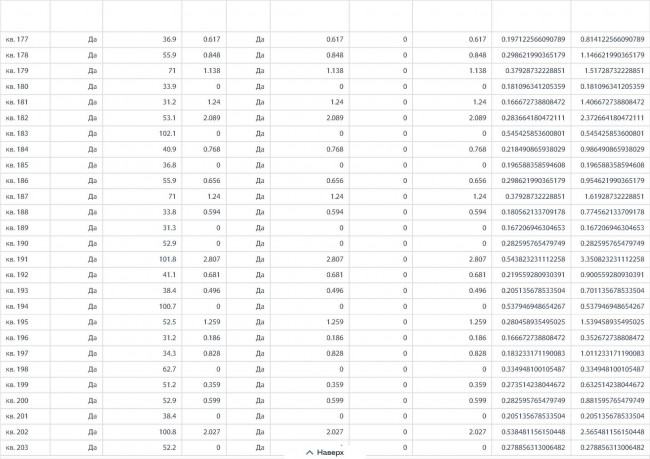Select the row label кв. 192
This screenshot has height=459, width=650.
tap(17, 275)
